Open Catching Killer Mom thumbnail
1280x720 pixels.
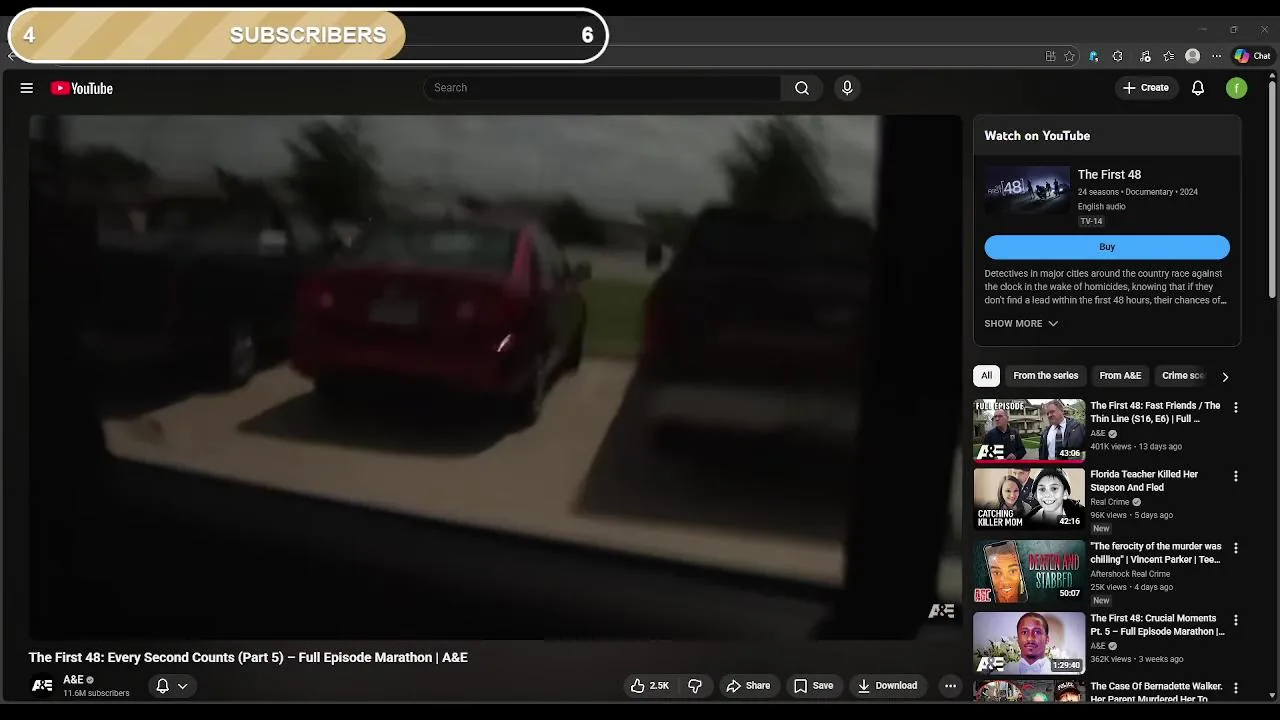(x=1029, y=498)
